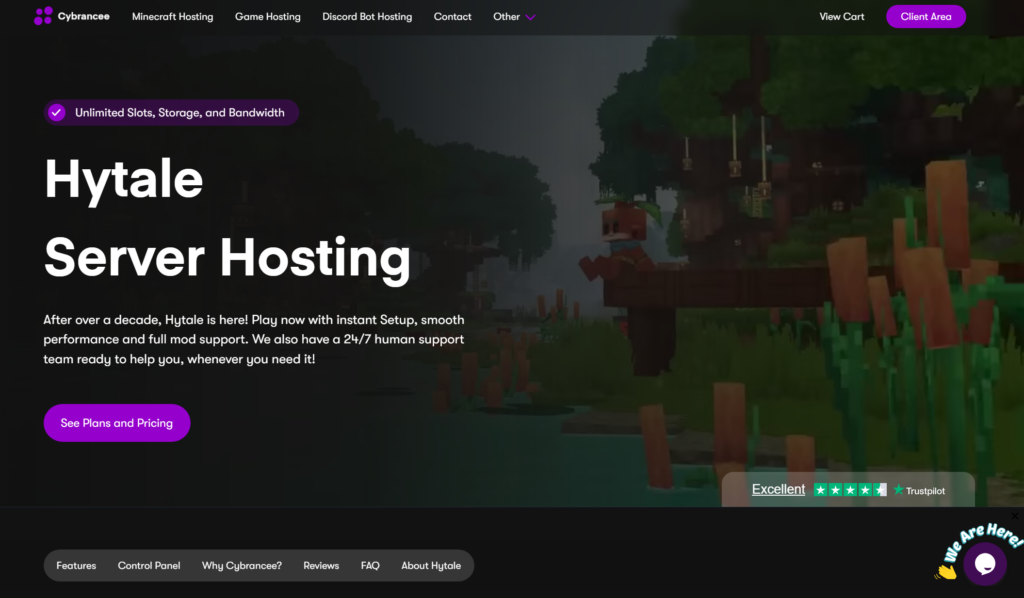Open the Minecraft Hosting menu item
Screen dimensions: 1024x598
(x=172, y=16)
